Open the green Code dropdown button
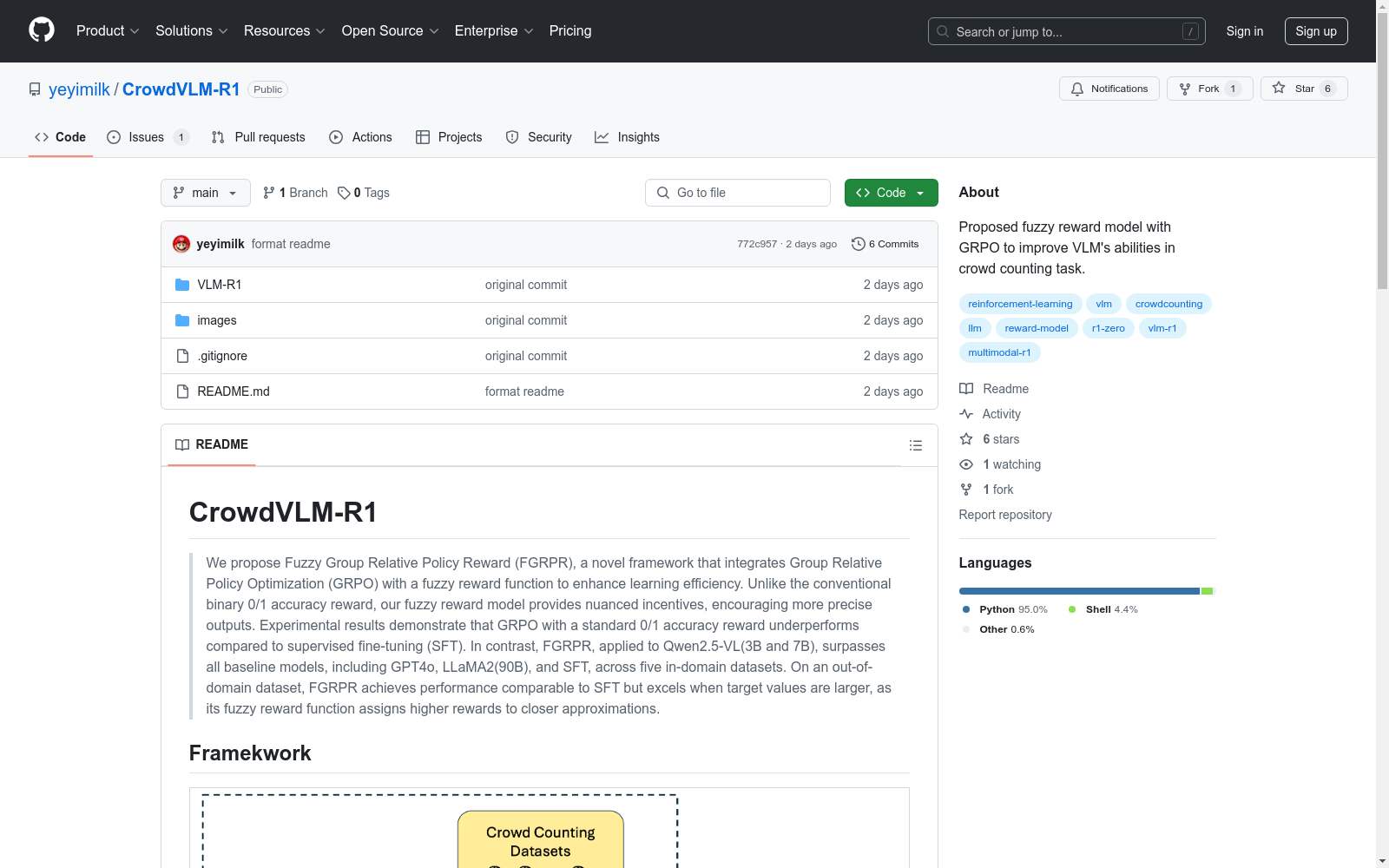 point(892,193)
